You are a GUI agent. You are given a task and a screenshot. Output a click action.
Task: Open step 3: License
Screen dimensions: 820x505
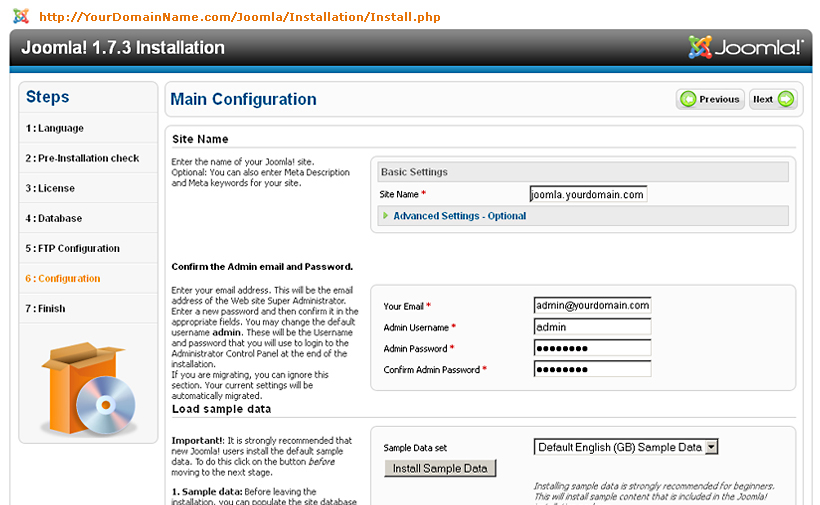click(50, 188)
